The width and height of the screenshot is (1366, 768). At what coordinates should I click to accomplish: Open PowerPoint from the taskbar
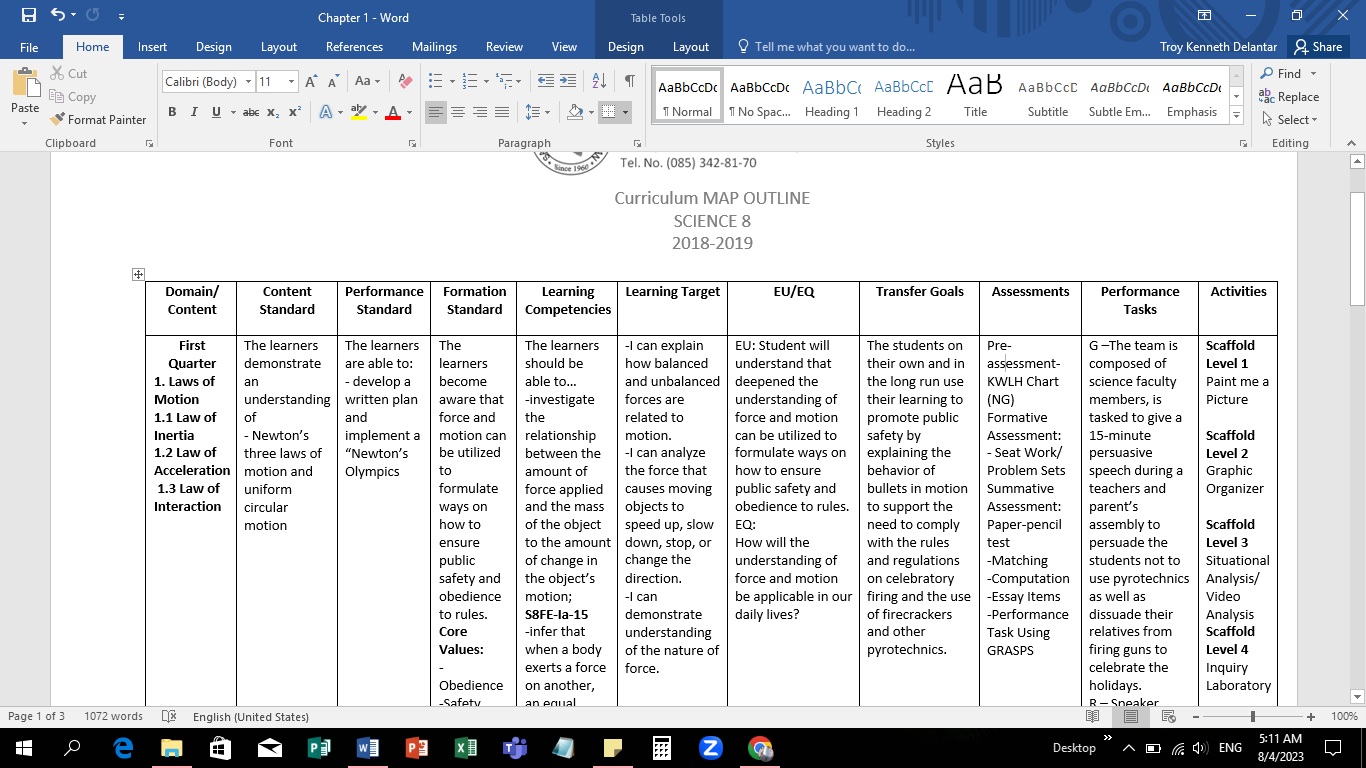417,747
